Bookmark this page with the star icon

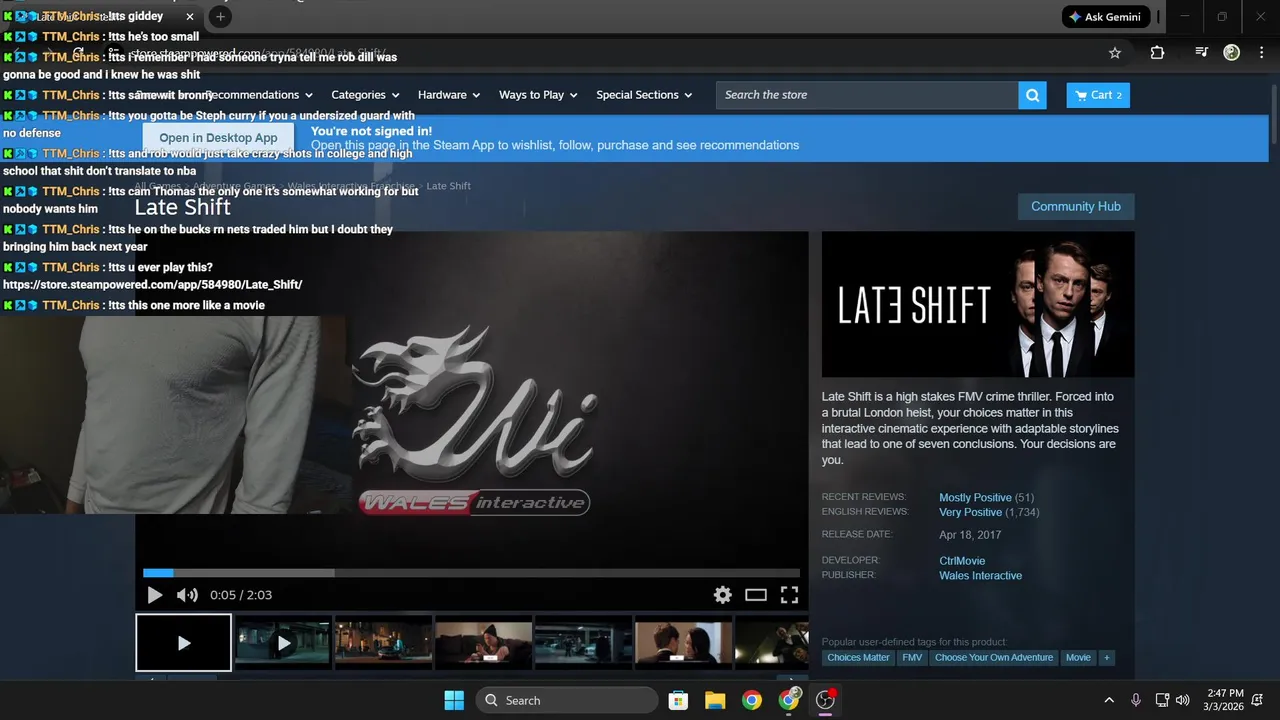[1115, 53]
